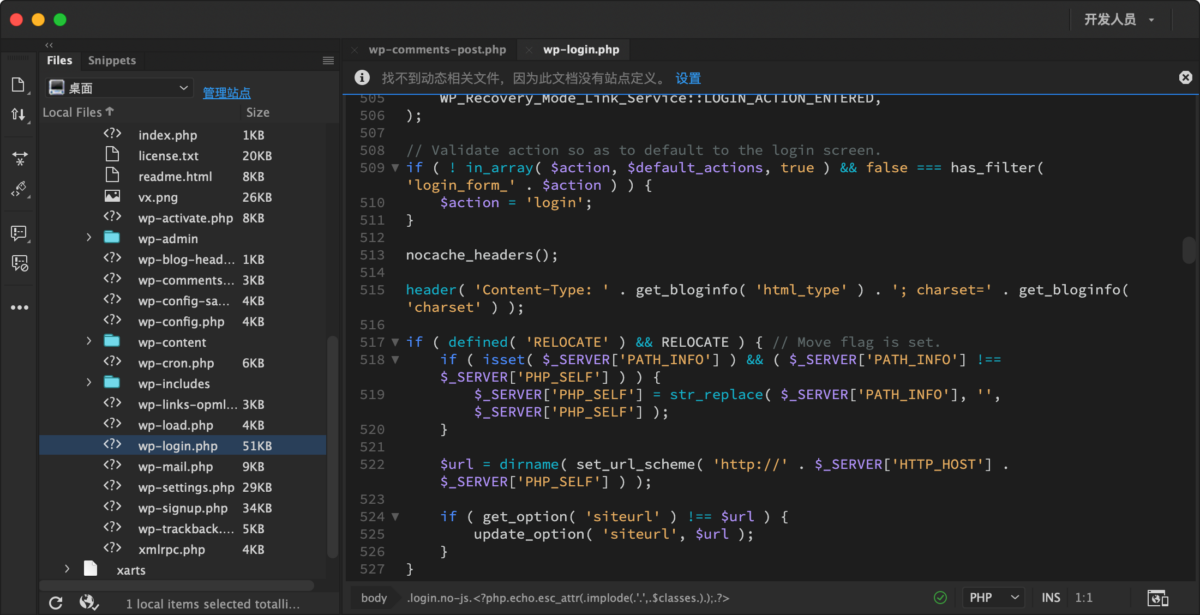The height and width of the screenshot is (615, 1200).
Task: Click line number 513 in the gutter
Action: [x=372, y=255]
